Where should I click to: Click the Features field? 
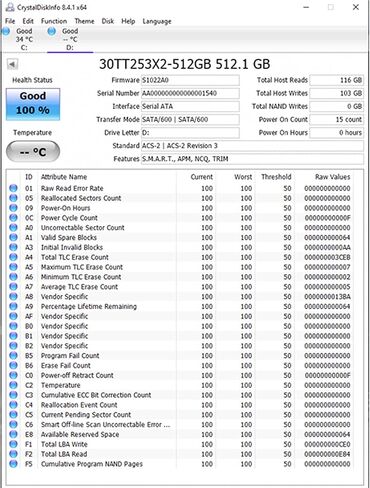(x=252, y=159)
